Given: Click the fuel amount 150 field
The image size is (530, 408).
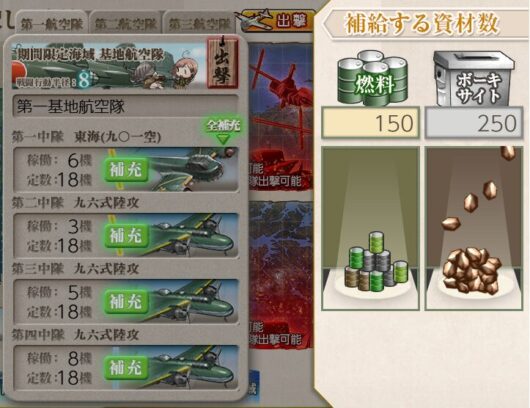Looking at the screenshot, I should click(x=370, y=122).
